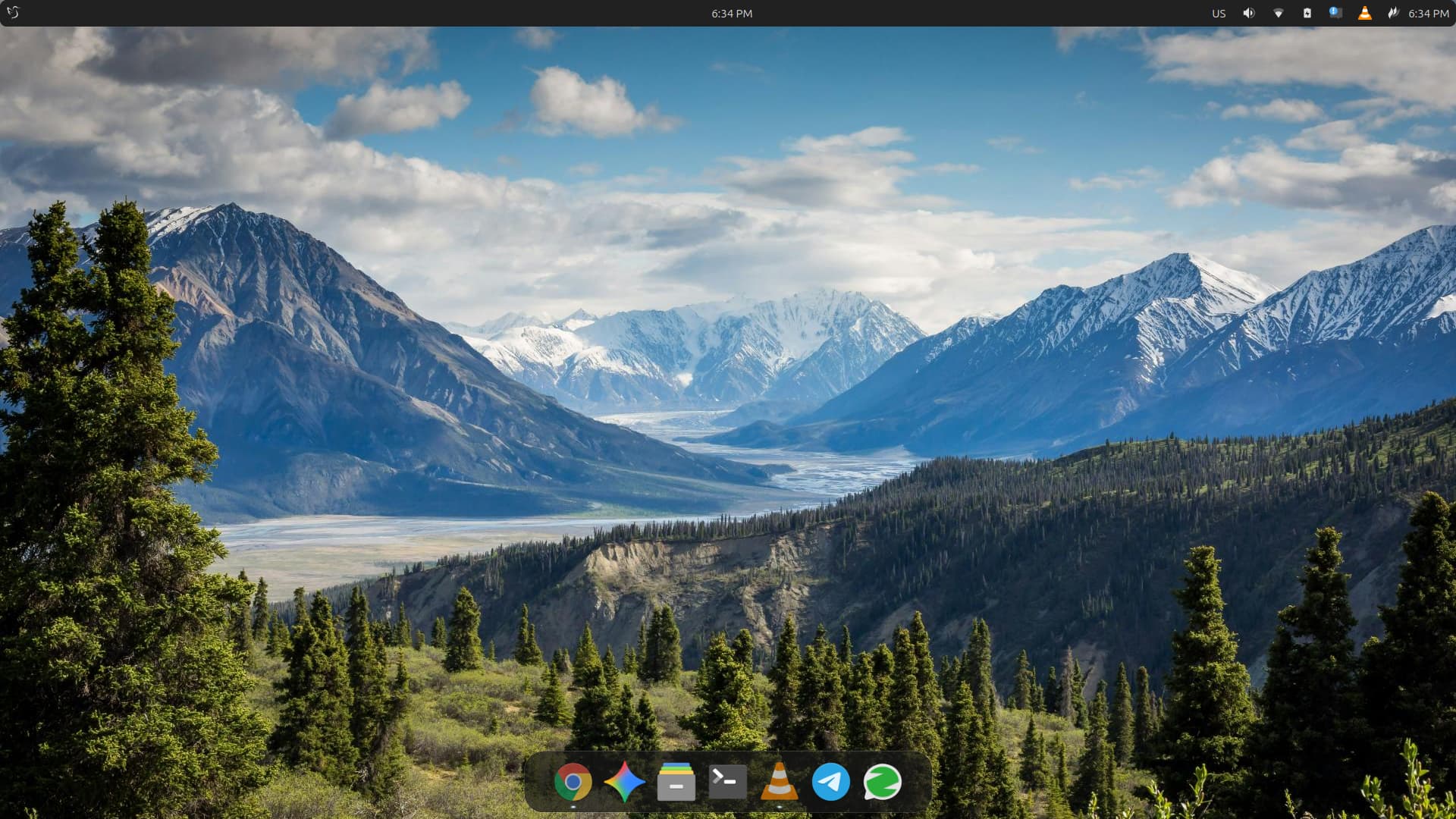Click the right-side 6:34 PM clock
The image size is (1456, 819).
(x=1428, y=13)
